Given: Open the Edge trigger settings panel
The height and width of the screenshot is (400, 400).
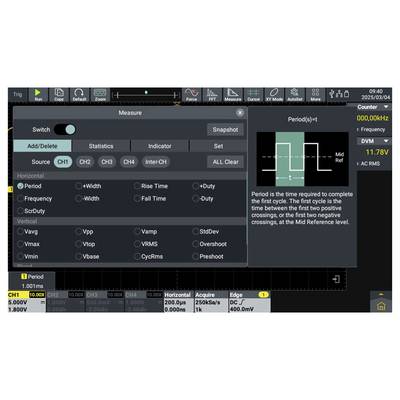Looking at the screenshot, I should (x=249, y=302).
